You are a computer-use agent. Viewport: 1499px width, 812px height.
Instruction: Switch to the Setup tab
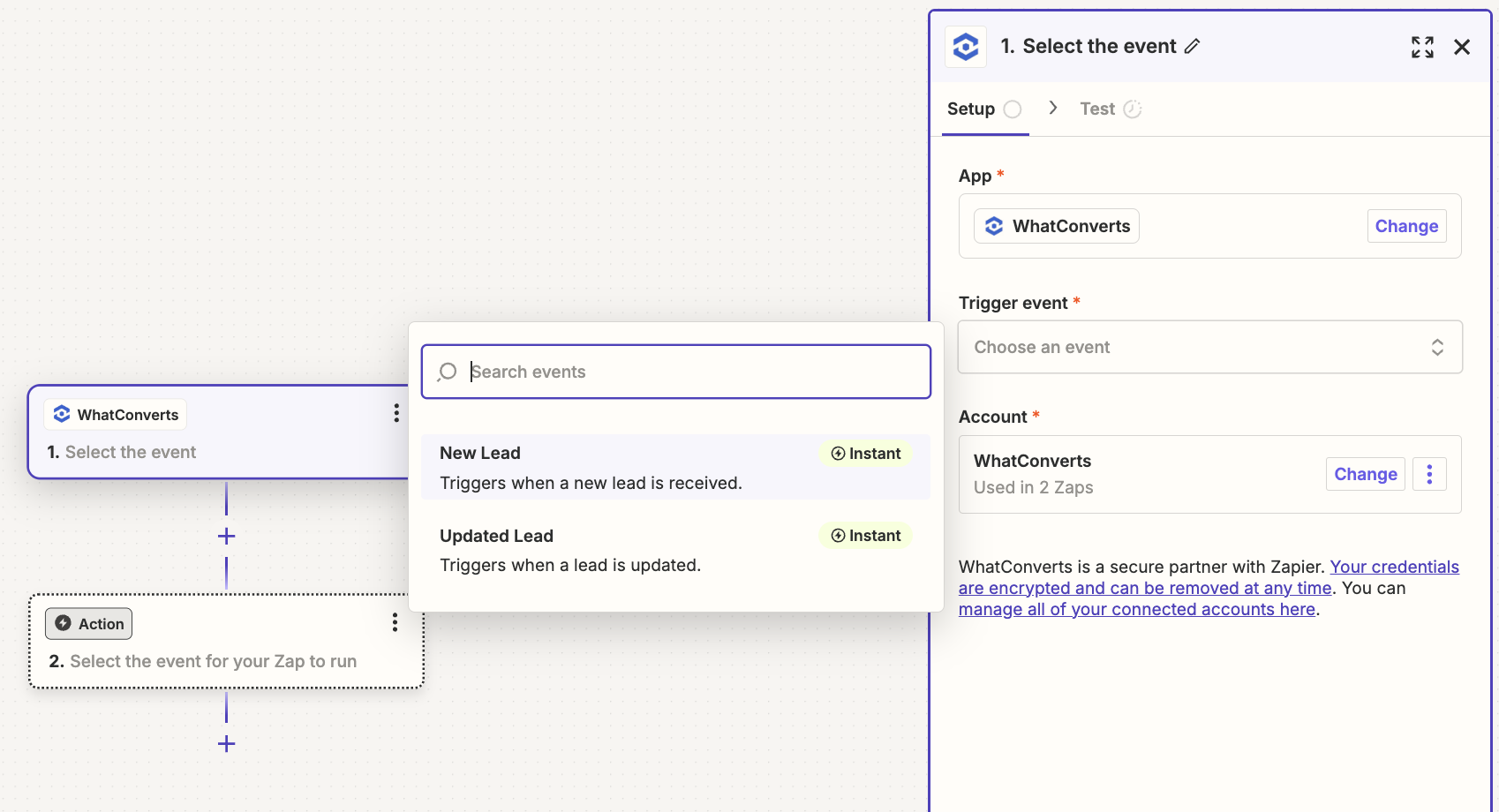984,109
